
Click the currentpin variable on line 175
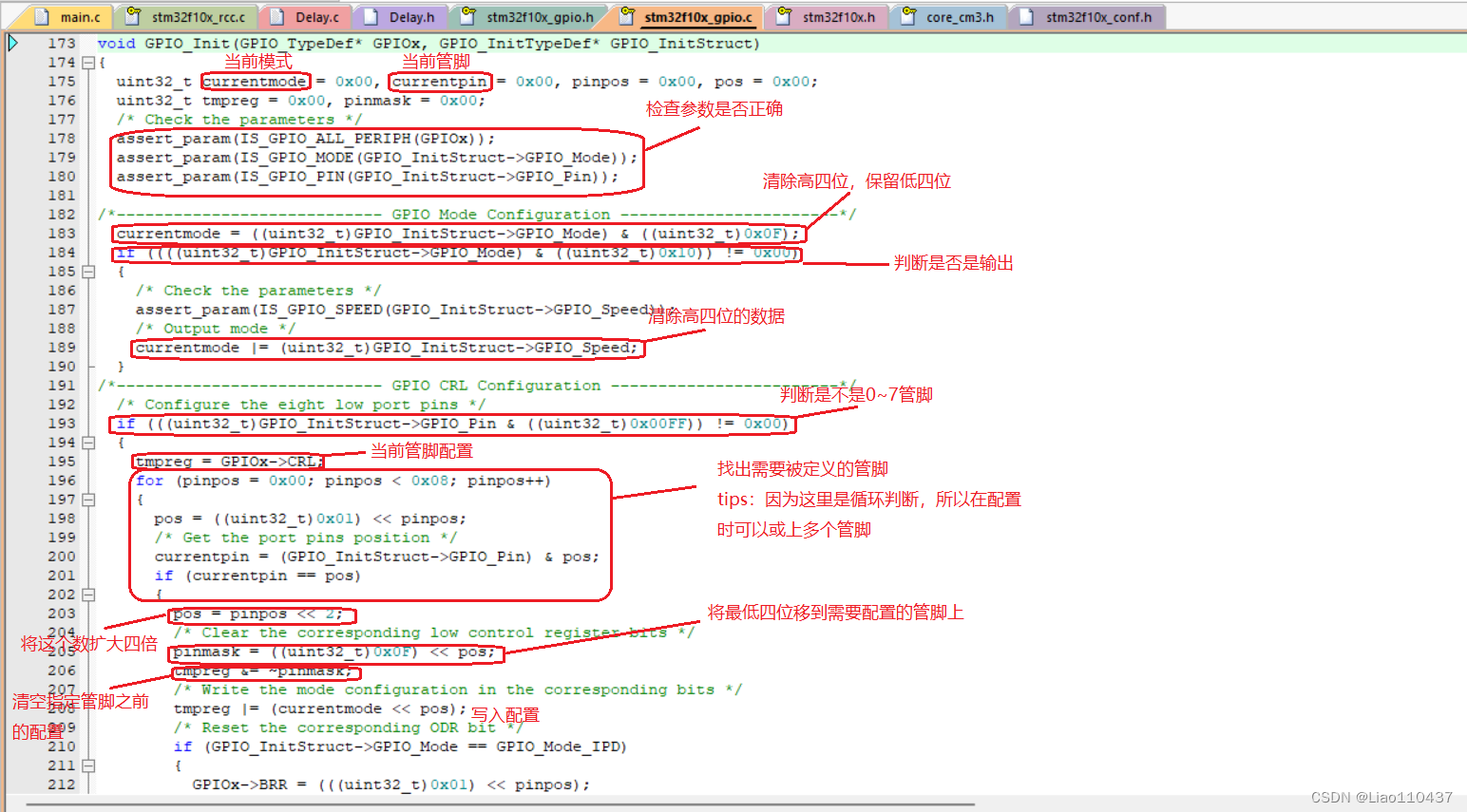[x=439, y=81]
